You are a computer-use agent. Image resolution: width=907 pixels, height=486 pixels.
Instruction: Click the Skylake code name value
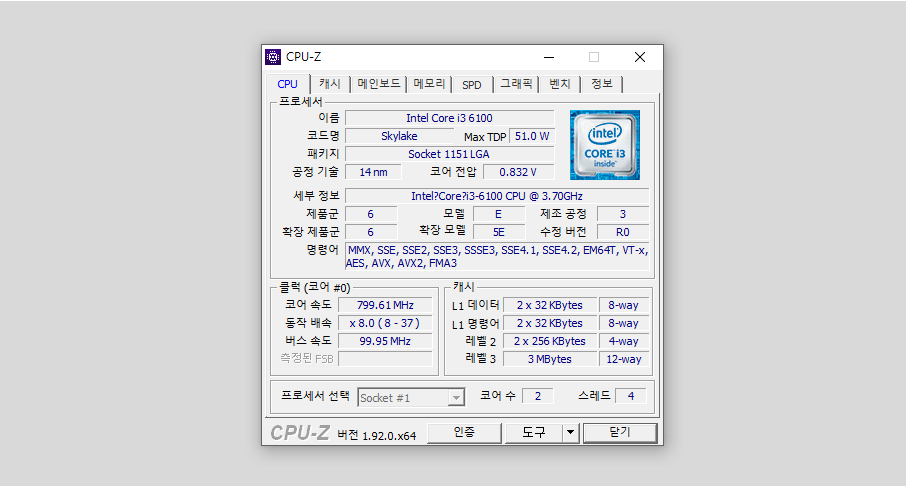399,136
